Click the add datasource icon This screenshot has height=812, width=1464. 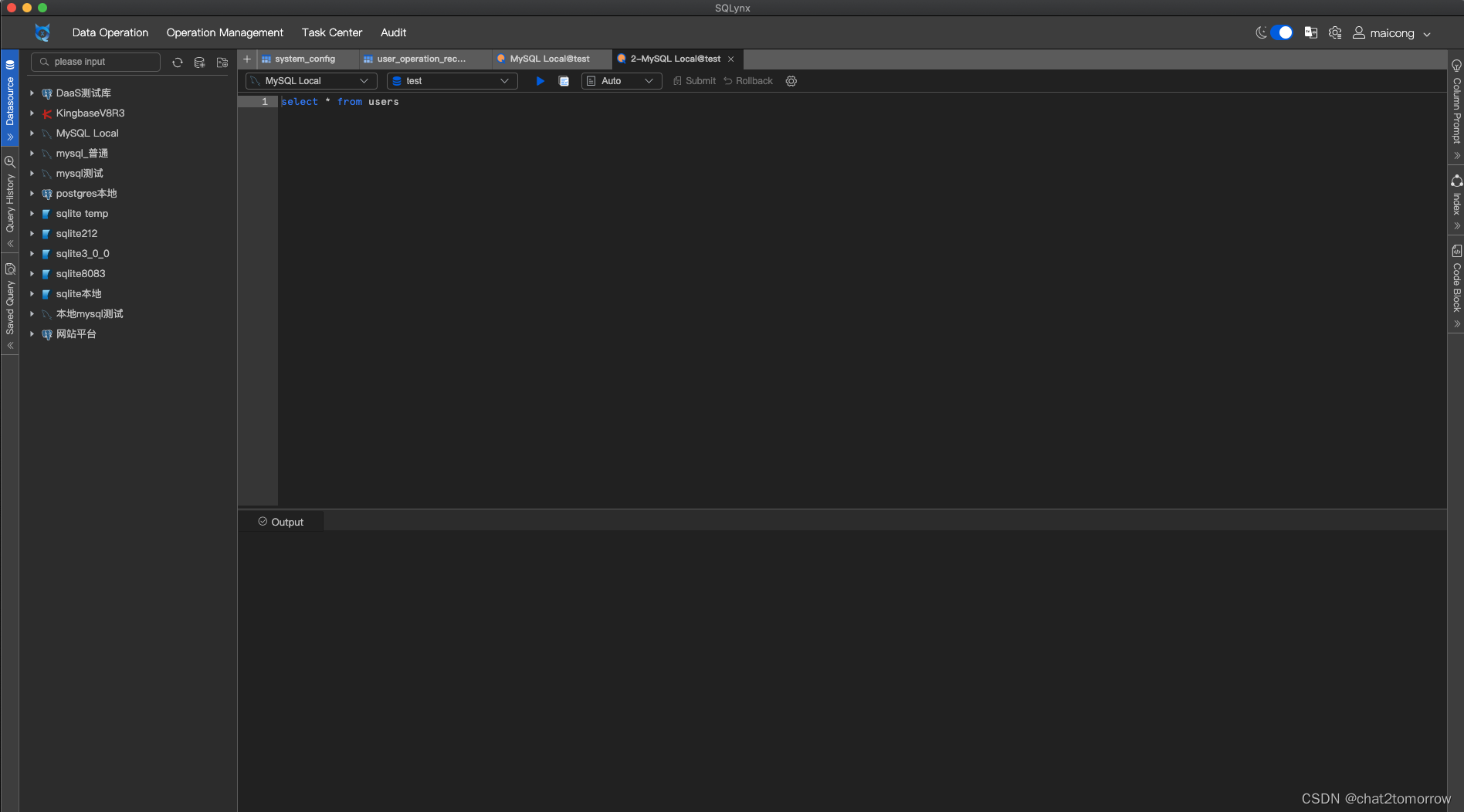coord(199,62)
